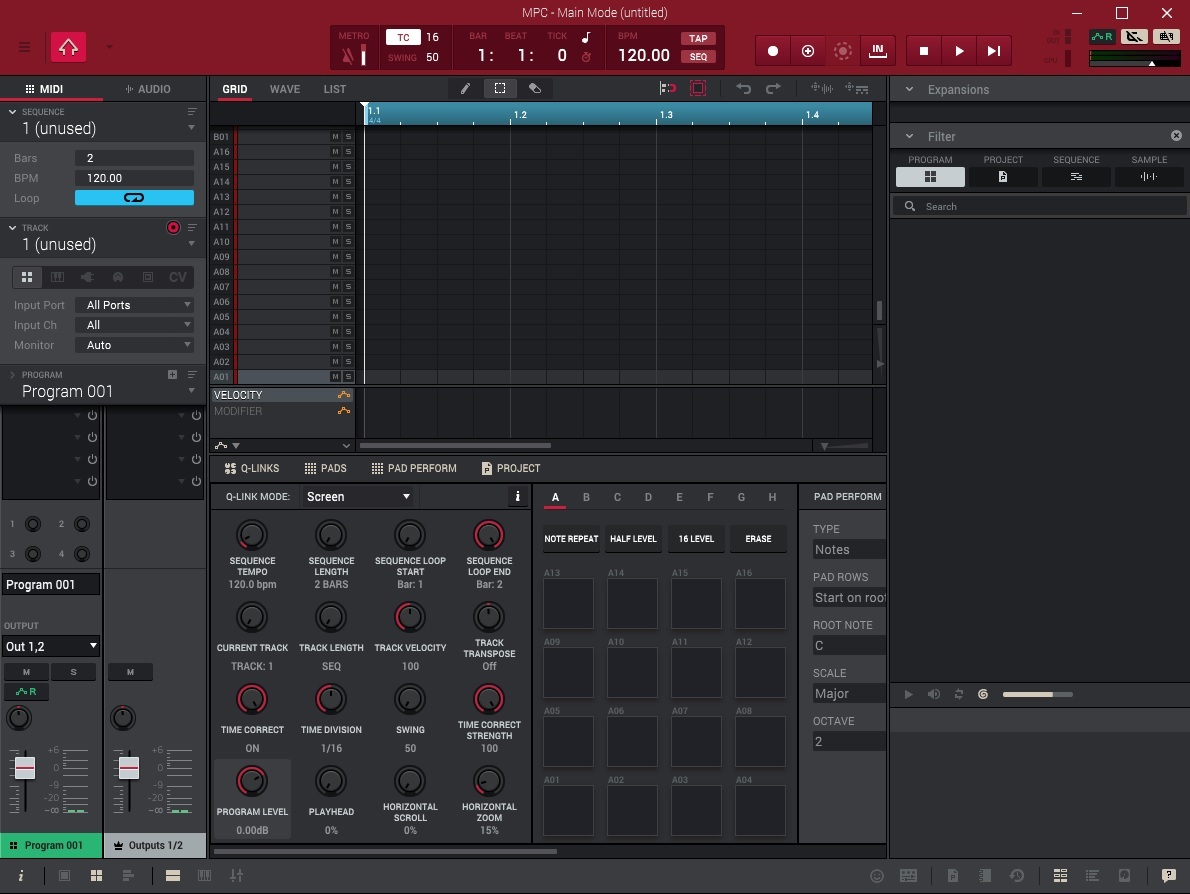Click the undo arrow icon

pyautogui.click(x=743, y=89)
